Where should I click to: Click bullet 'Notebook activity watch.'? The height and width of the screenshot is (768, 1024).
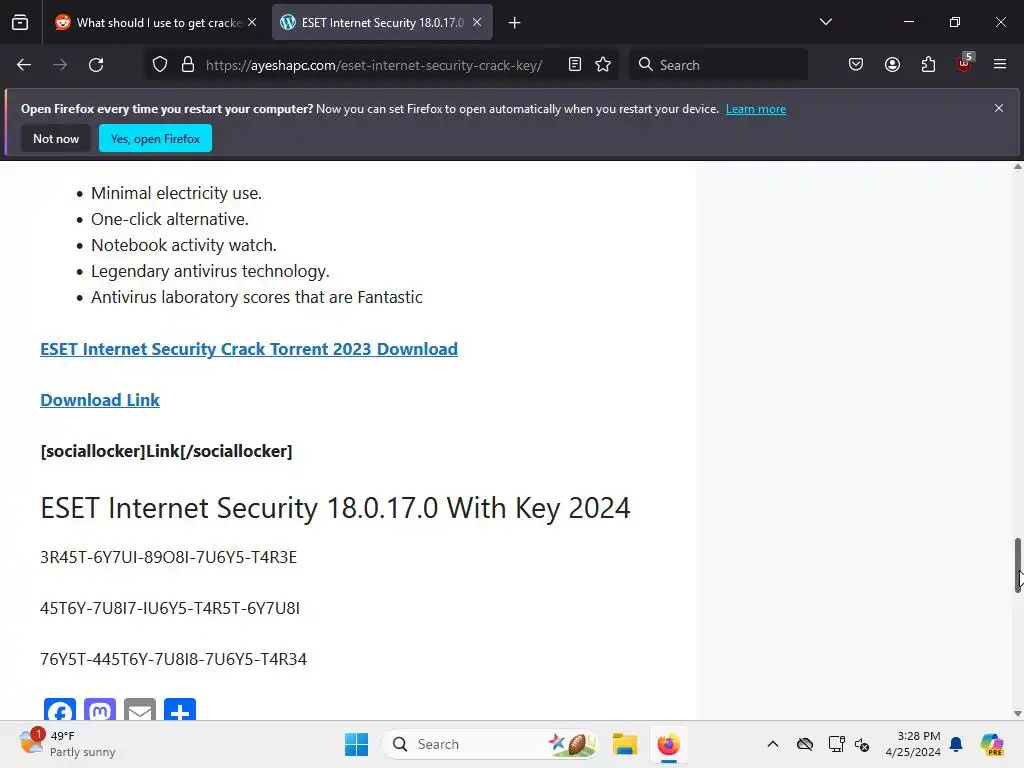(x=184, y=245)
